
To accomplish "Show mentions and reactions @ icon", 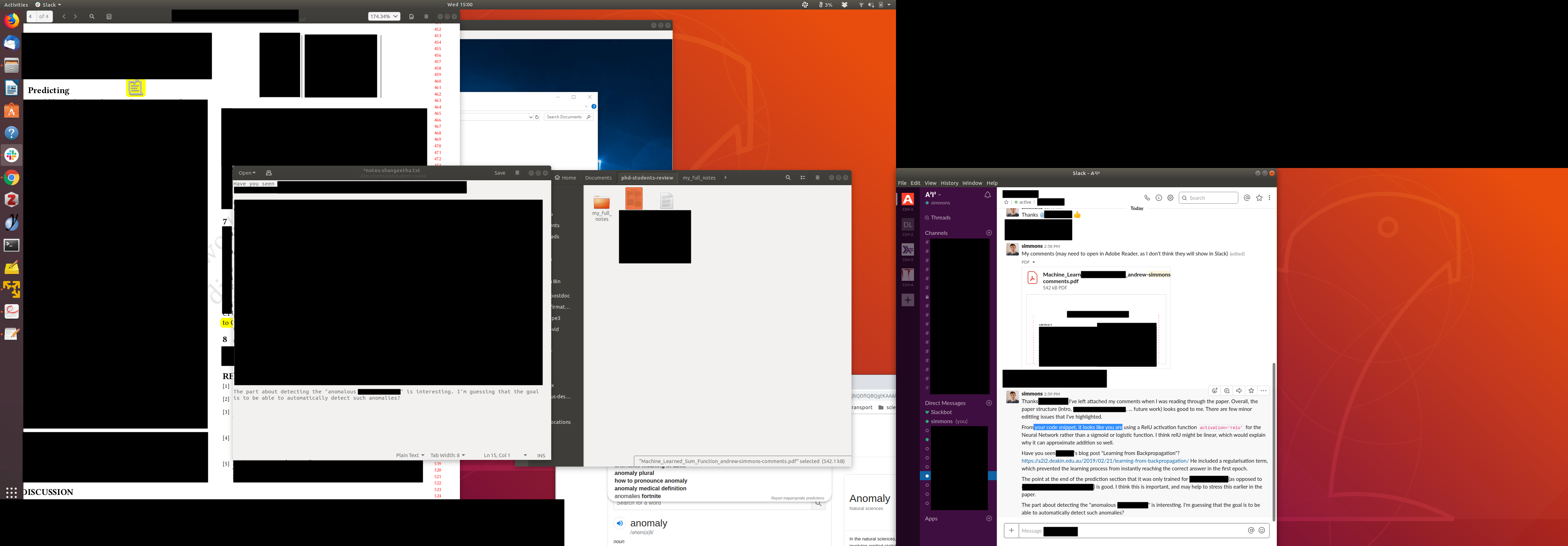I will pos(1247,198).
